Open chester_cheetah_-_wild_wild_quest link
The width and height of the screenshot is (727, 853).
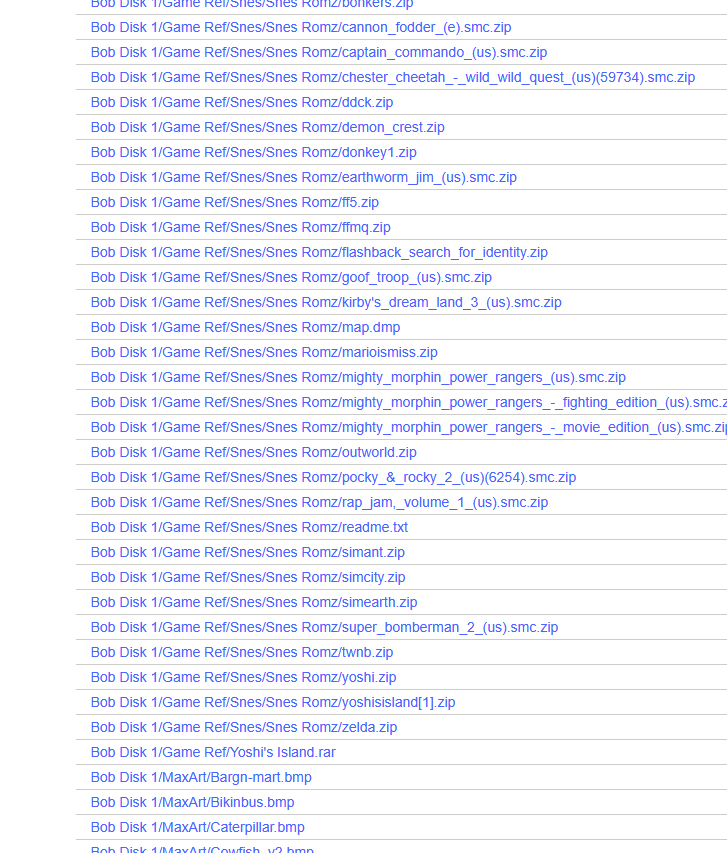click(x=393, y=77)
